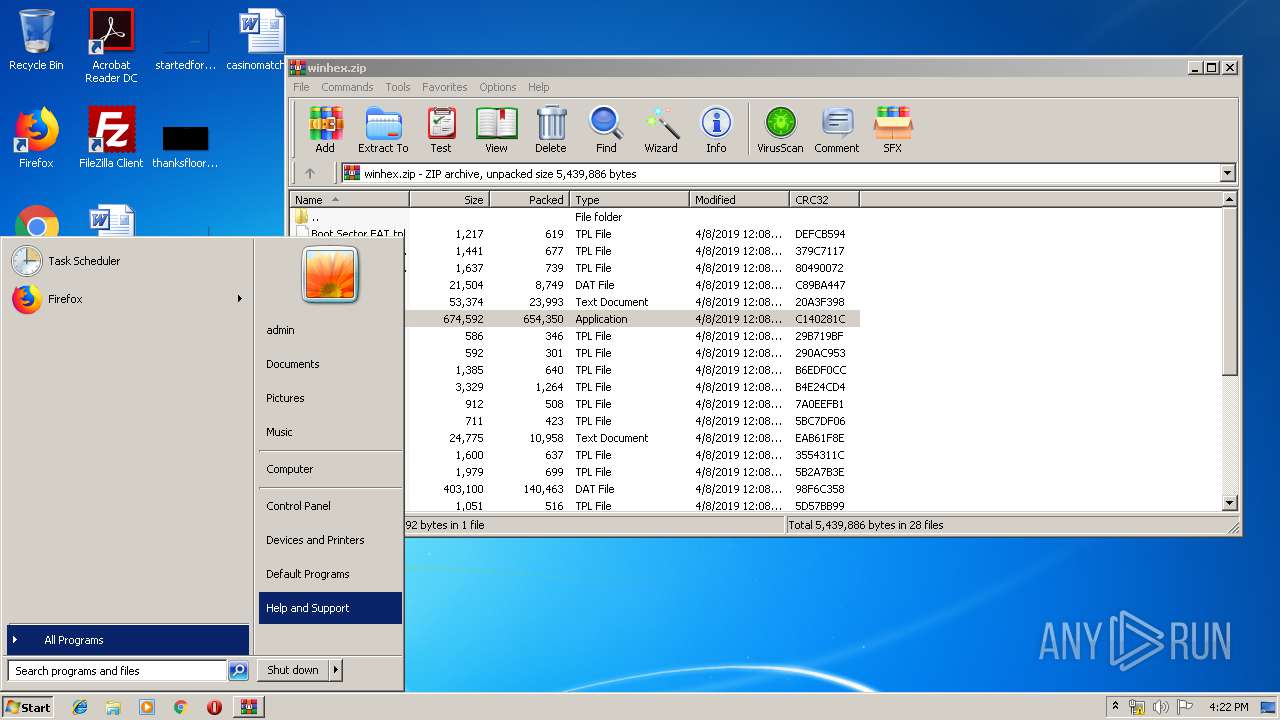Click the search programs and files box

[117, 671]
